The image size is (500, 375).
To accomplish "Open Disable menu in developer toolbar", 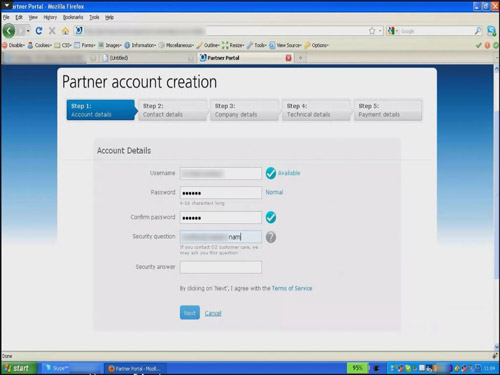I will [x=14, y=45].
